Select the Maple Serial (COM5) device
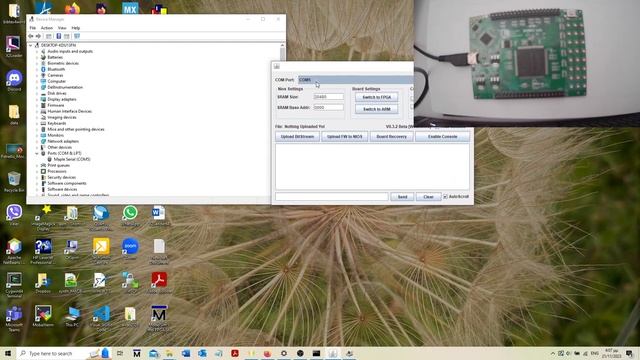The height and width of the screenshot is (360, 640). point(72,159)
